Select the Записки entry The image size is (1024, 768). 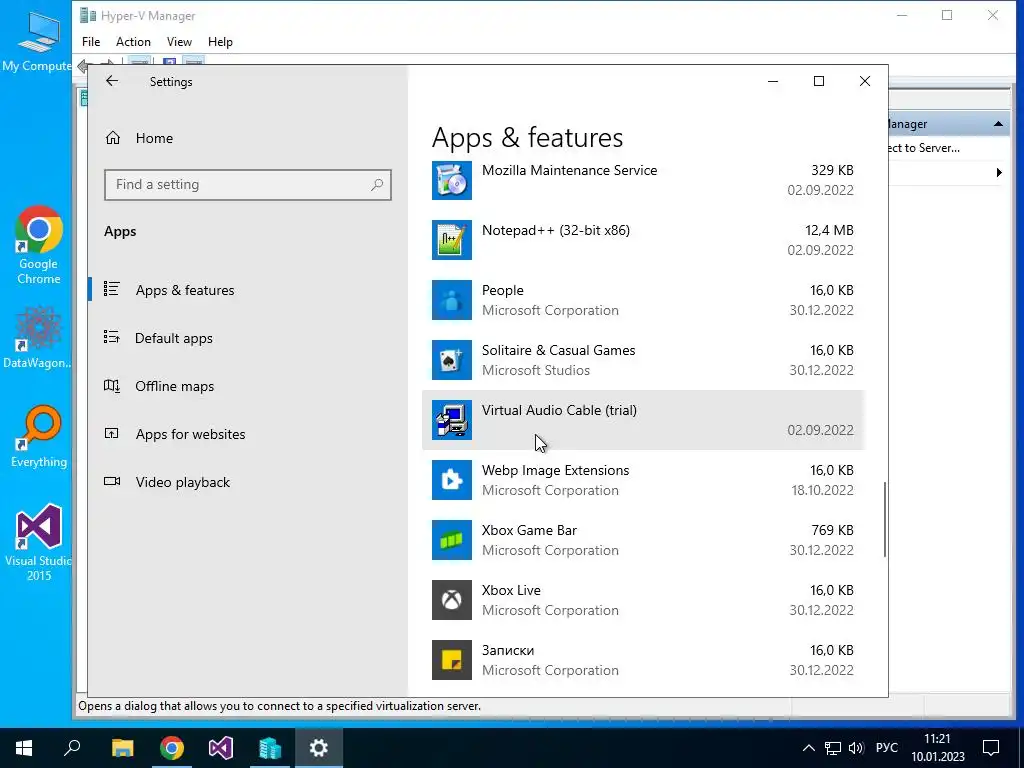click(643, 660)
